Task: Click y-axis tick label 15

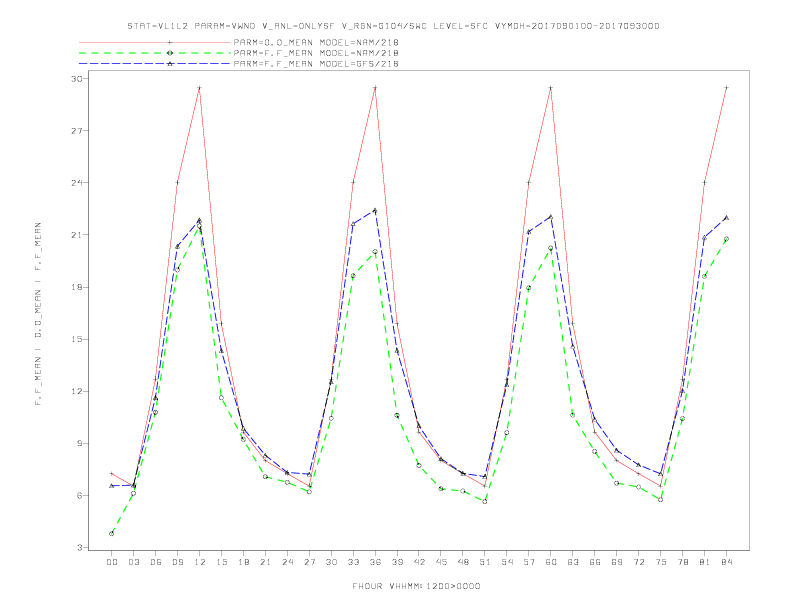Action: point(76,339)
